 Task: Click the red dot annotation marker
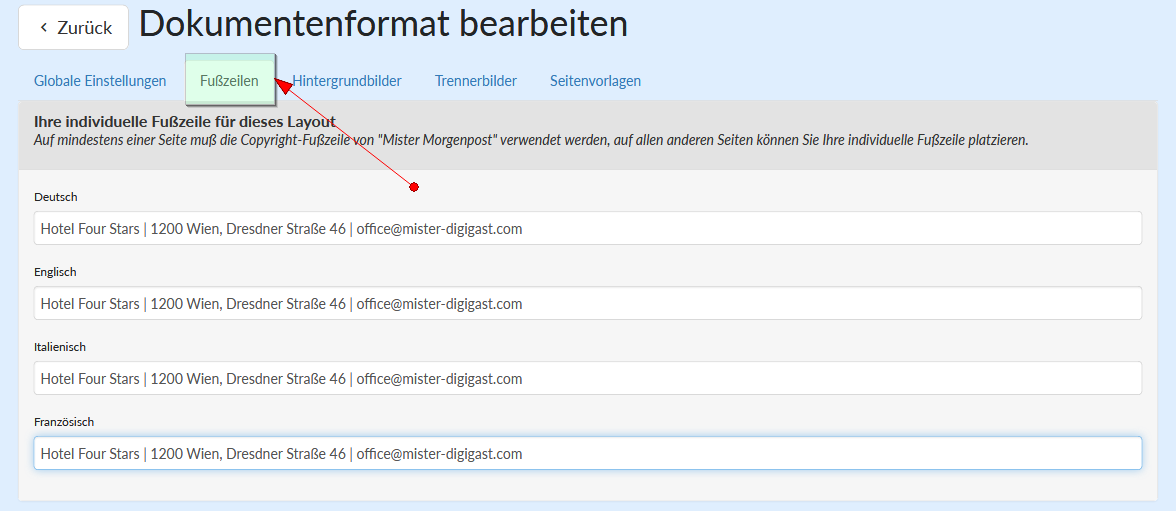pos(414,187)
